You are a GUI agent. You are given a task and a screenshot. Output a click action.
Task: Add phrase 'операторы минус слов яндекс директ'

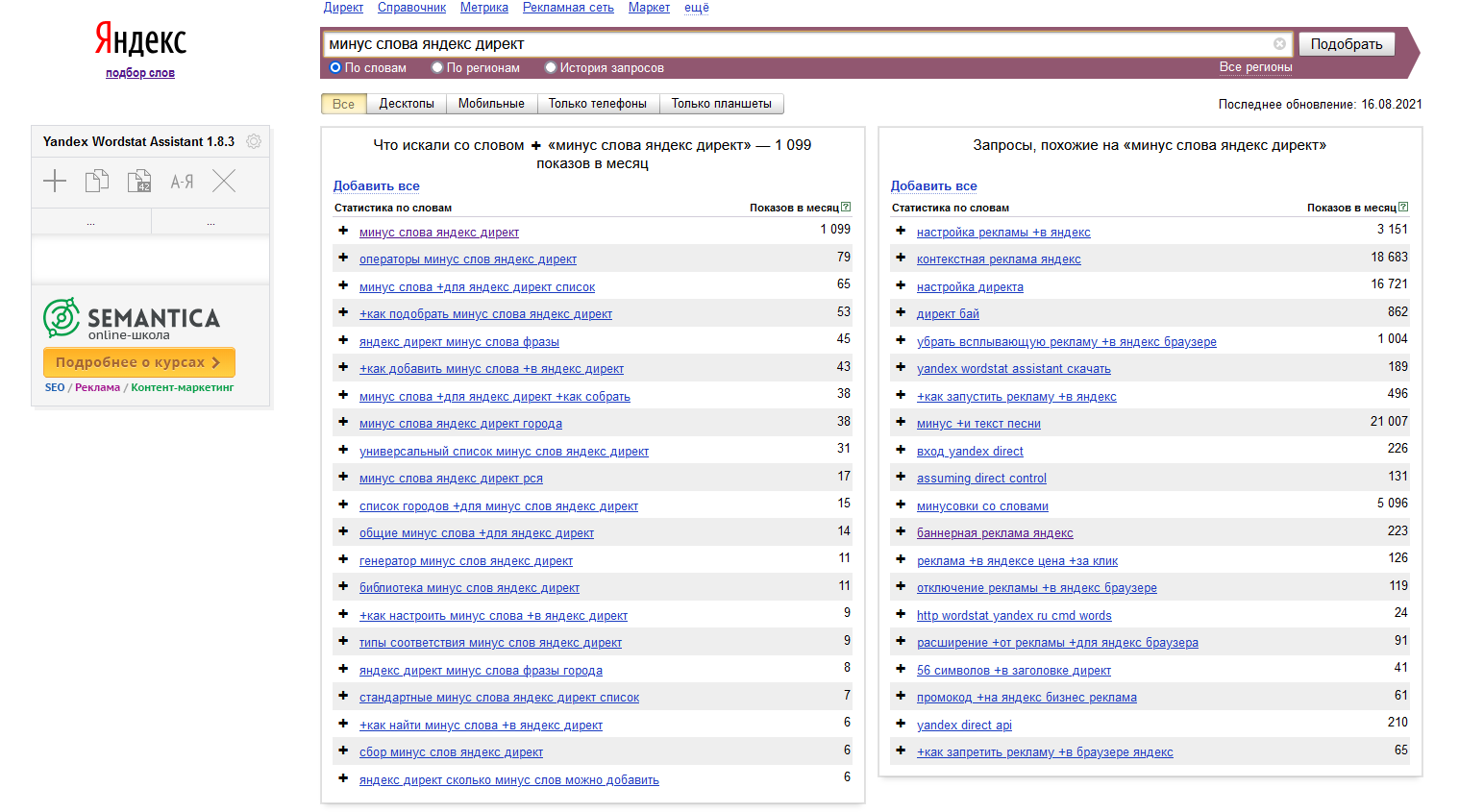coord(343,258)
